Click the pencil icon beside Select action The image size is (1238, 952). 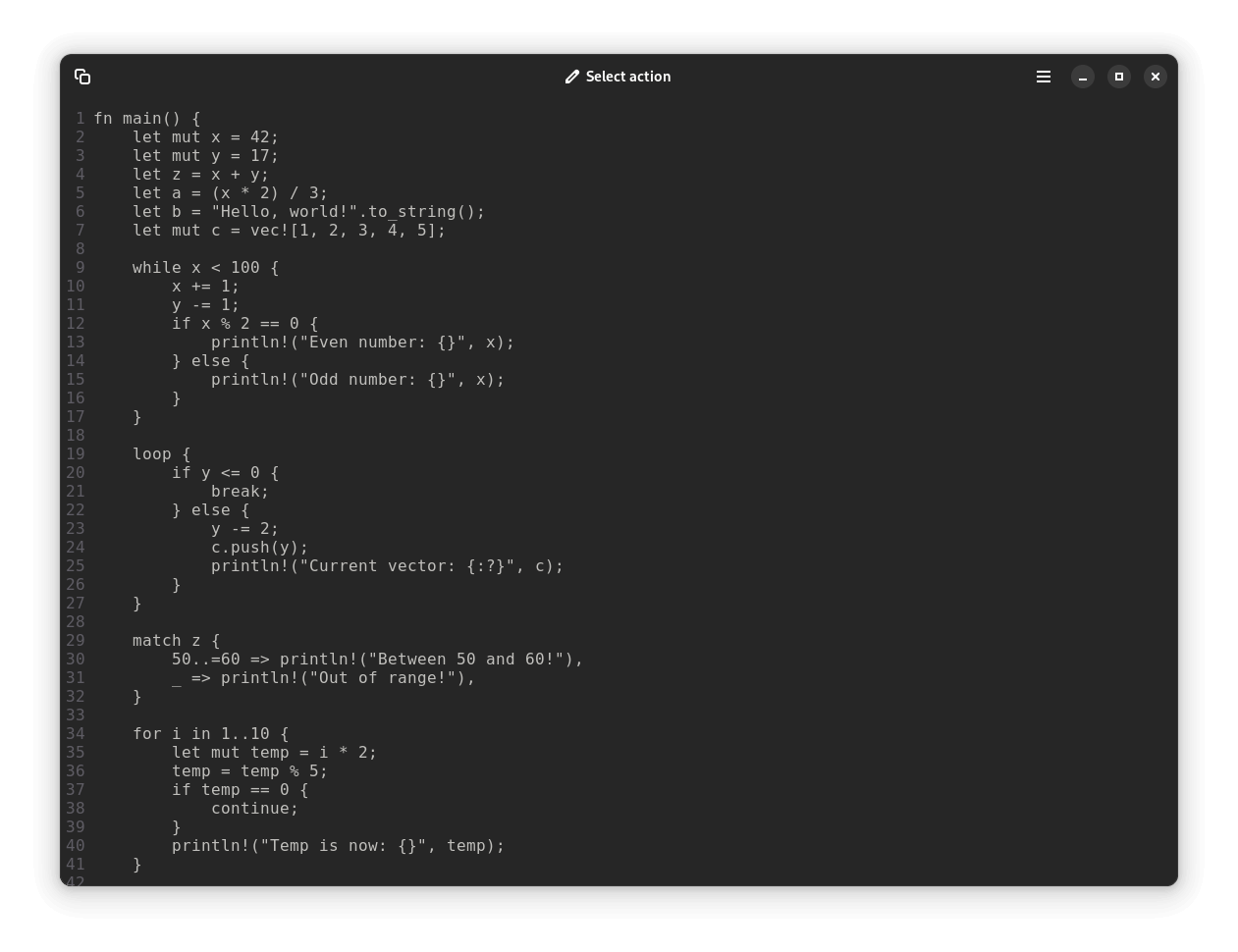[572, 77]
